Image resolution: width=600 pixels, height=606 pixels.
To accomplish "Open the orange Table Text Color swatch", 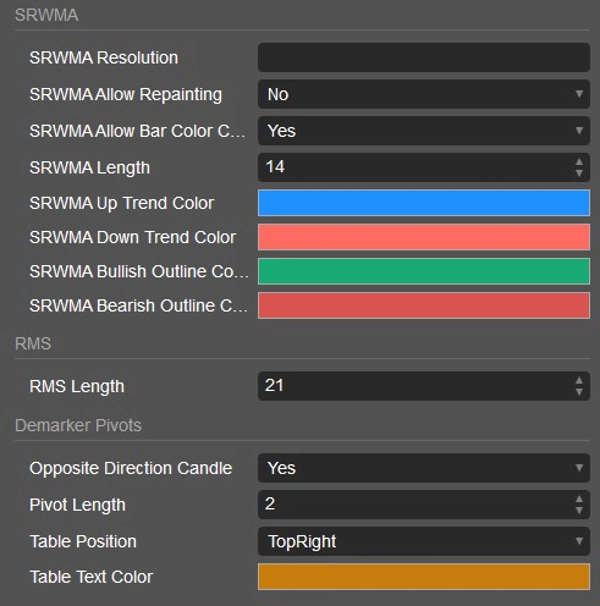I will pos(423,577).
